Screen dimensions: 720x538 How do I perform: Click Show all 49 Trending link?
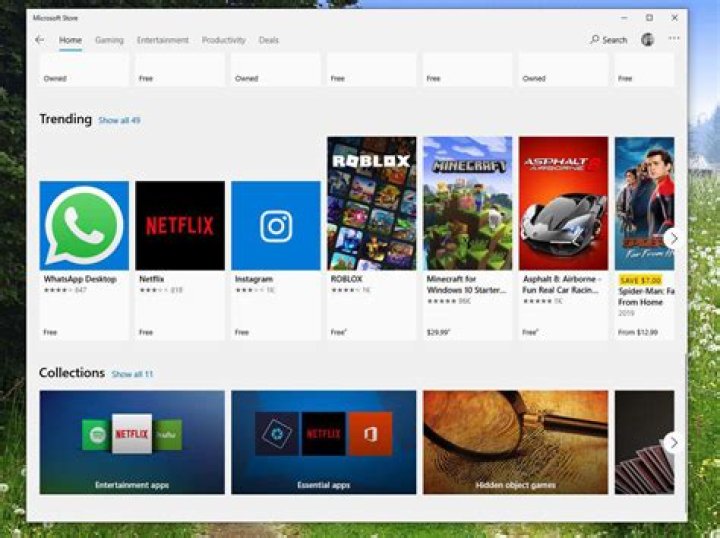pos(119,120)
